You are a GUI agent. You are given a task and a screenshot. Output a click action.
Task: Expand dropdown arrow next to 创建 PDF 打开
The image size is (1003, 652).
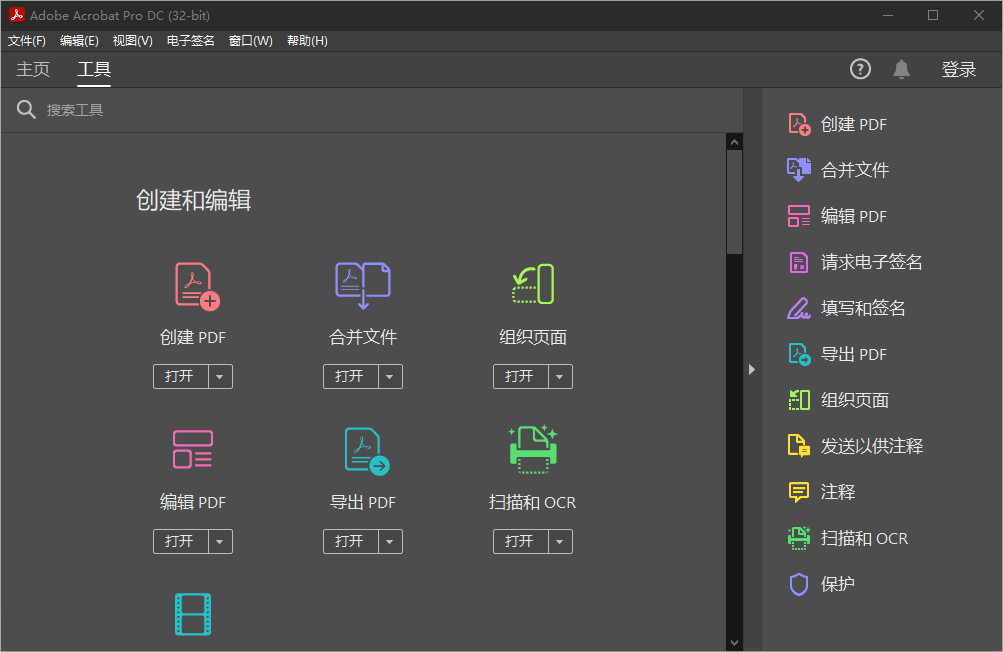tap(220, 377)
